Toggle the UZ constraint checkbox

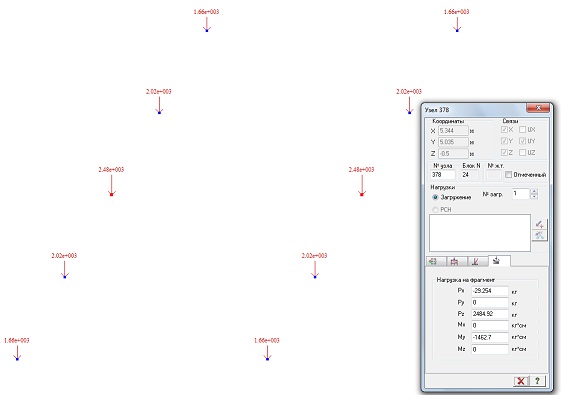pos(522,152)
